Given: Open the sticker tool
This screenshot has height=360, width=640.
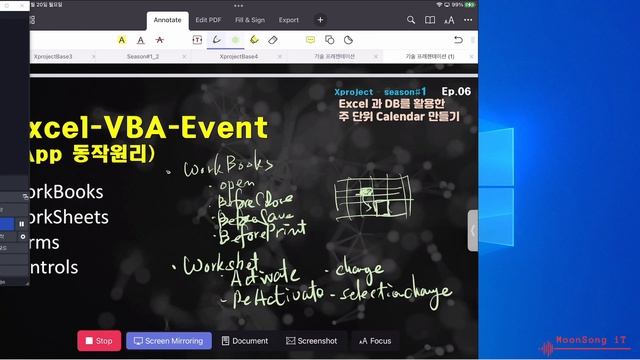Looking at the screenshot, I should [348, 40].
